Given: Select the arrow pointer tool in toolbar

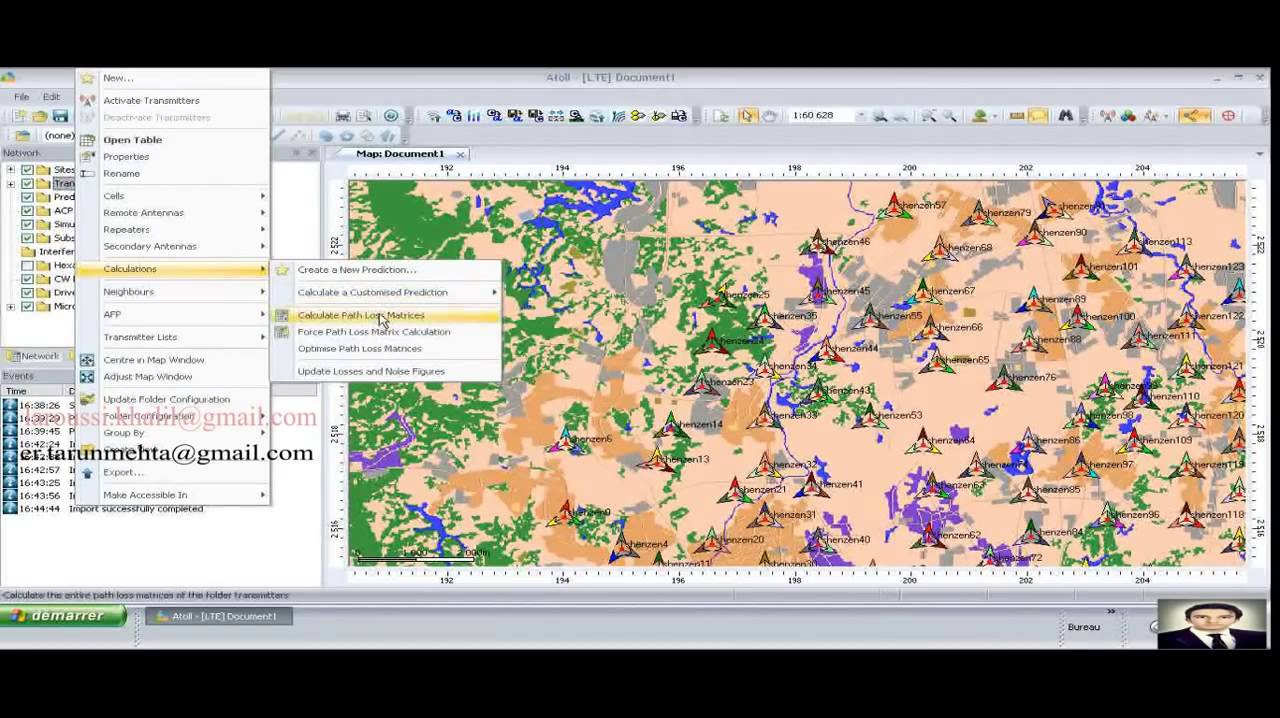Looking at the screenshot, I should pos(746,116).
